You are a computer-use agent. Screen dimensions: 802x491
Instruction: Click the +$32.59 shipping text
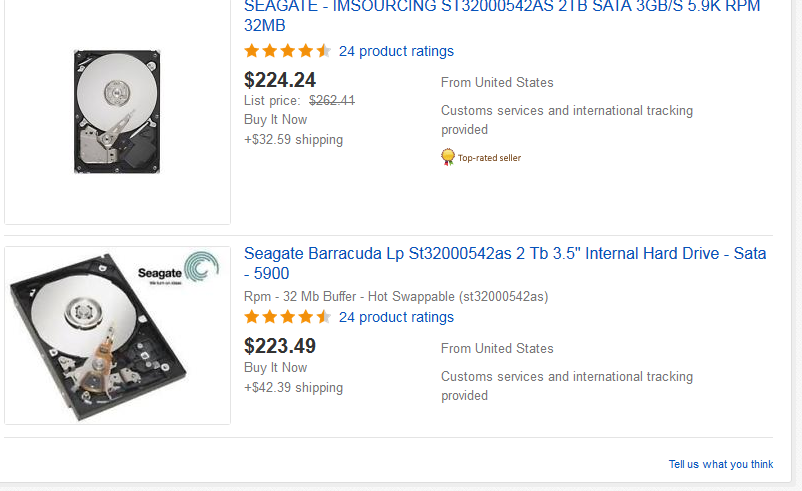click(x=293, y=140)
